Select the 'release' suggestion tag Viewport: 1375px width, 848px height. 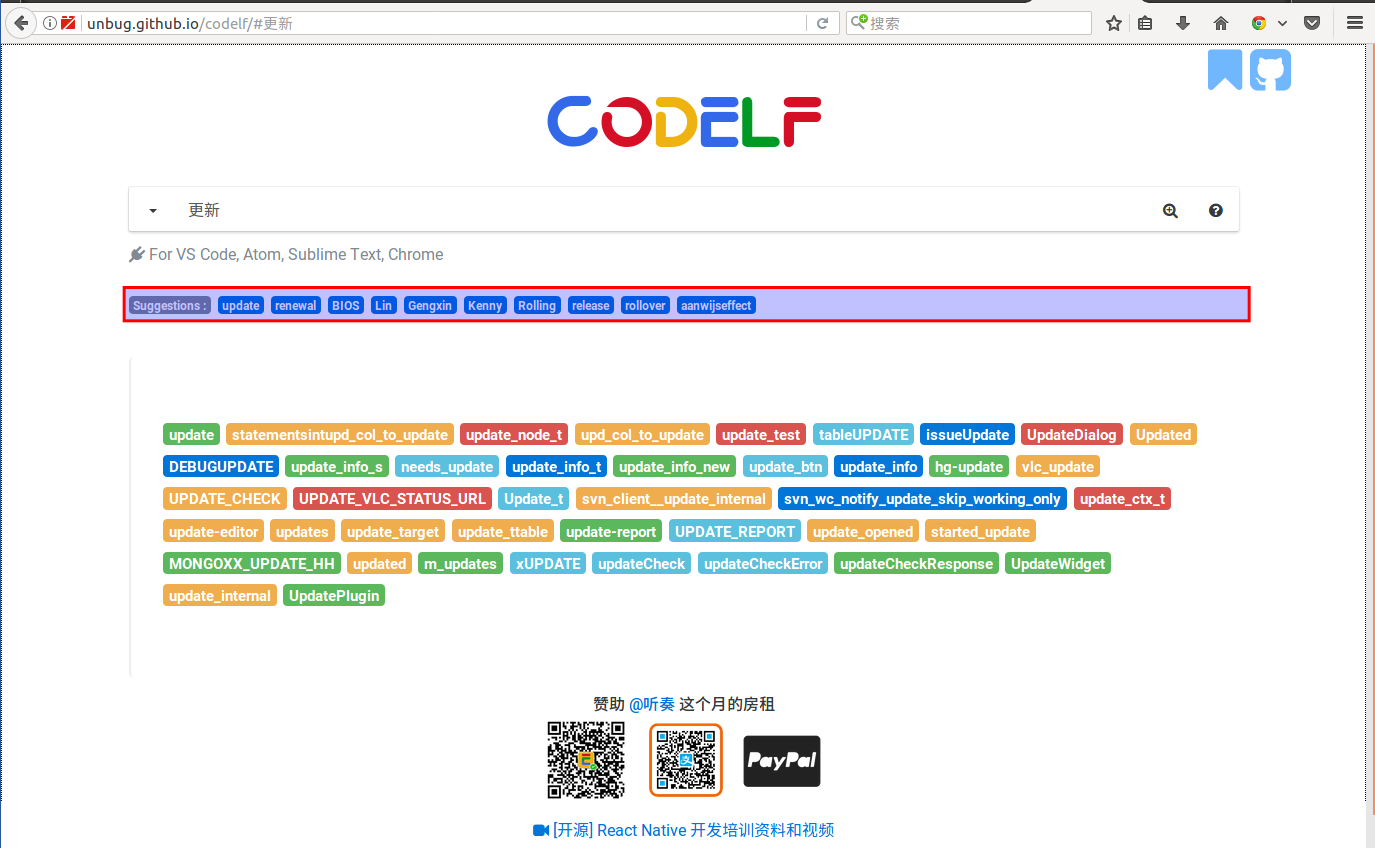pyautogui.click(x=591, y=305)
